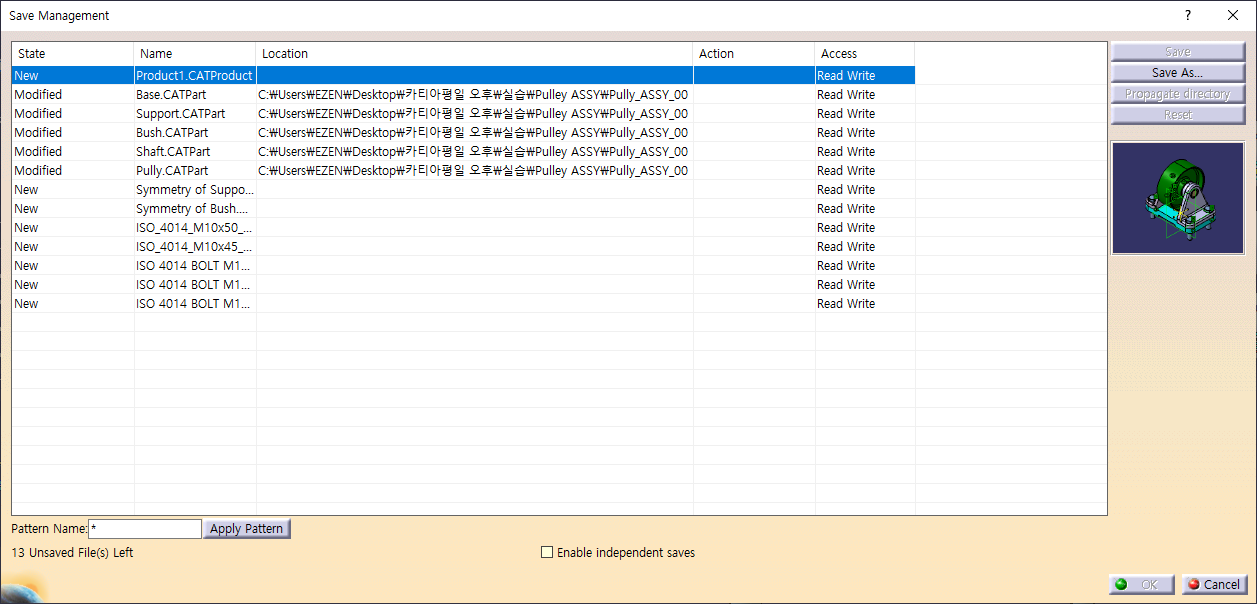This screenshot has height=604, width=1257.
Task: Select the Base.CATPart row
Action: point(463,94)
